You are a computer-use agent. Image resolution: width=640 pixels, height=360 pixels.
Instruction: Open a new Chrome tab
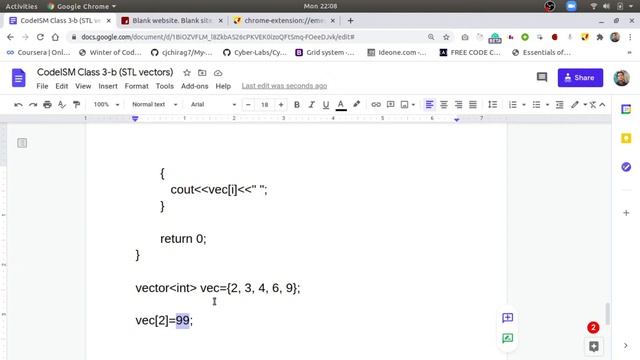350,20
